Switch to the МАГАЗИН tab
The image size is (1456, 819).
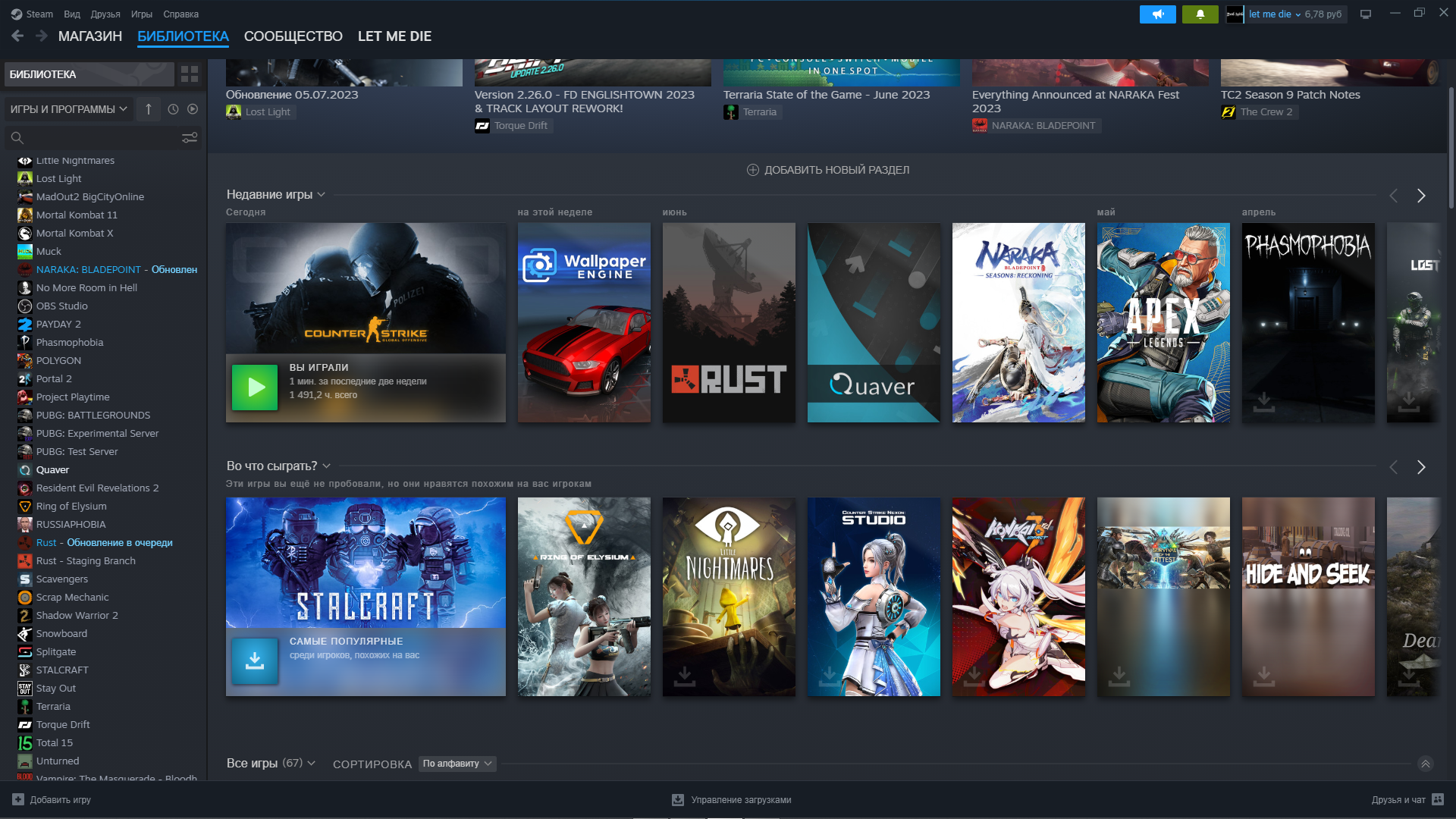point(90,36)
